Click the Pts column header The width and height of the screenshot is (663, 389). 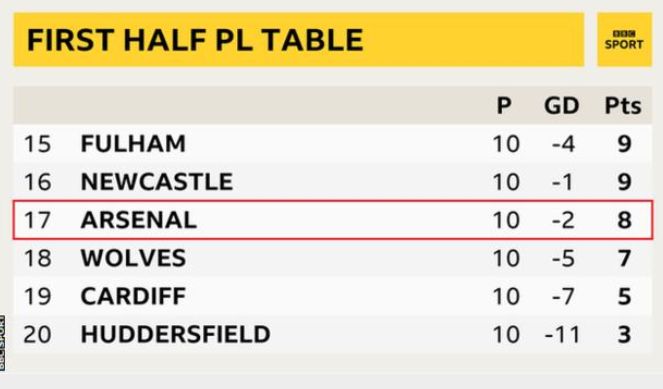point(623,105)
